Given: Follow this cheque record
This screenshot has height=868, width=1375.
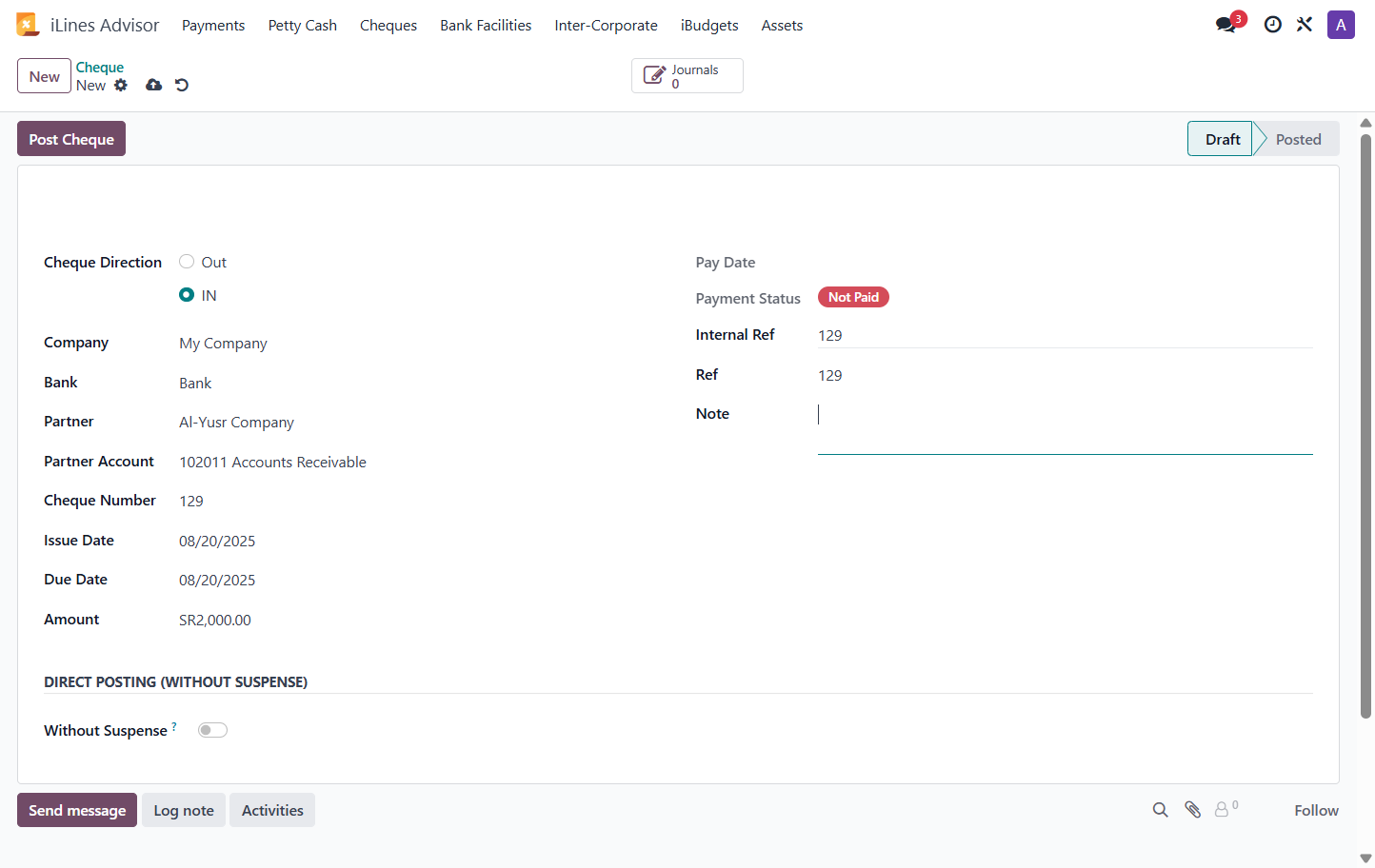Looking at the screenshot, I should 1316,810.
